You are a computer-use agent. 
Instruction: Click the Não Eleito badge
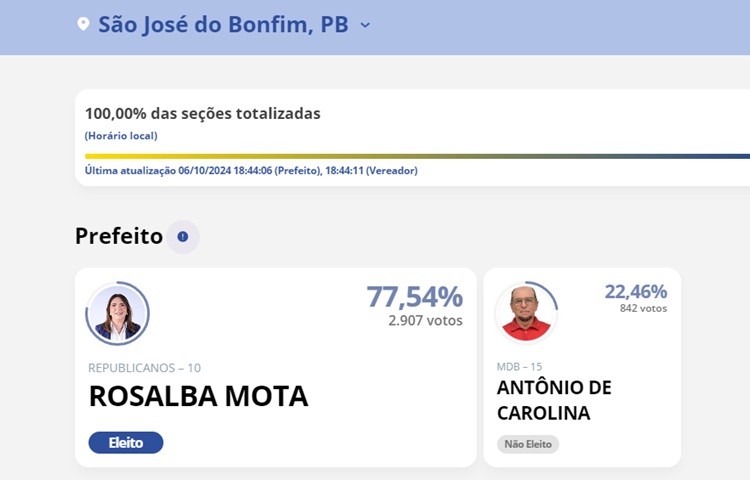(x=528, y=444)
